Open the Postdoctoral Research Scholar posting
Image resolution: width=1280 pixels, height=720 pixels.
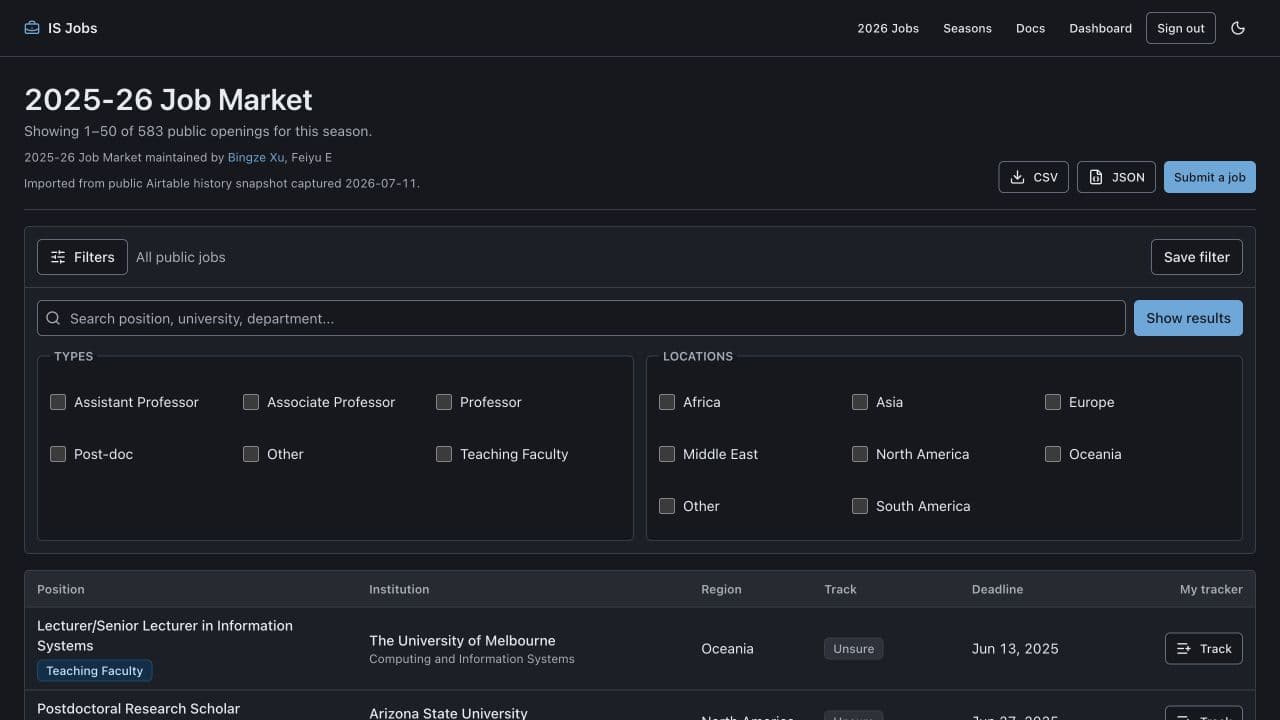[x=138, y=709]
